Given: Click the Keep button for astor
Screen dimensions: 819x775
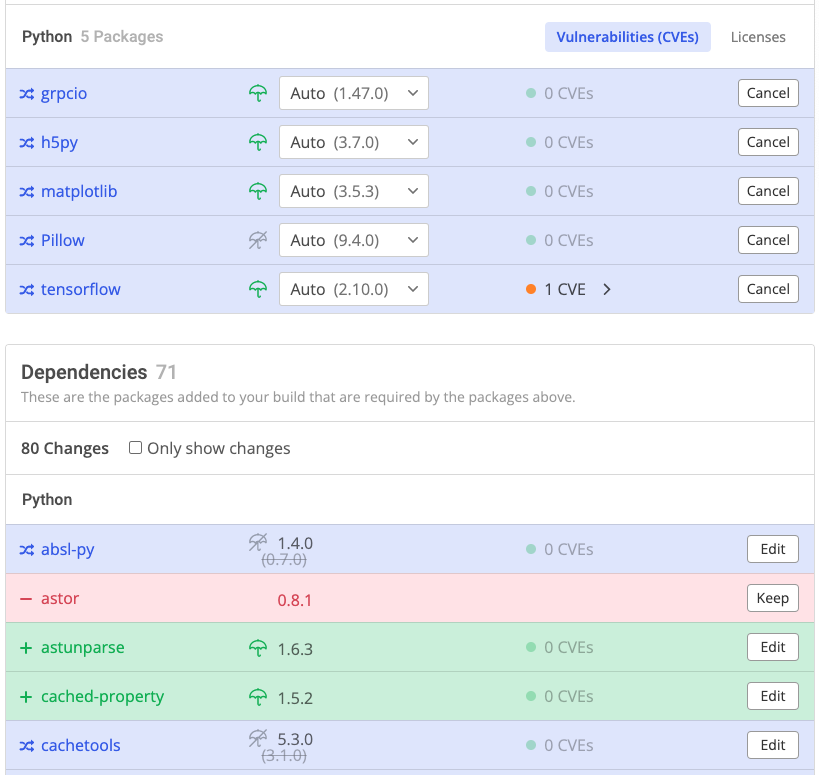Looking at the screenshot, I should pyautogui.click(x=772, y=598).
